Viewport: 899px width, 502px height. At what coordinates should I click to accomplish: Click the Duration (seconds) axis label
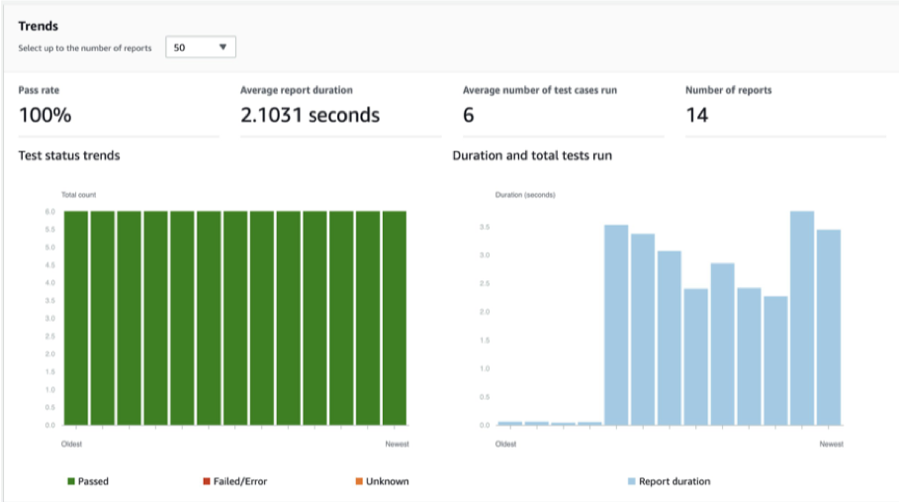pos(525,195)
